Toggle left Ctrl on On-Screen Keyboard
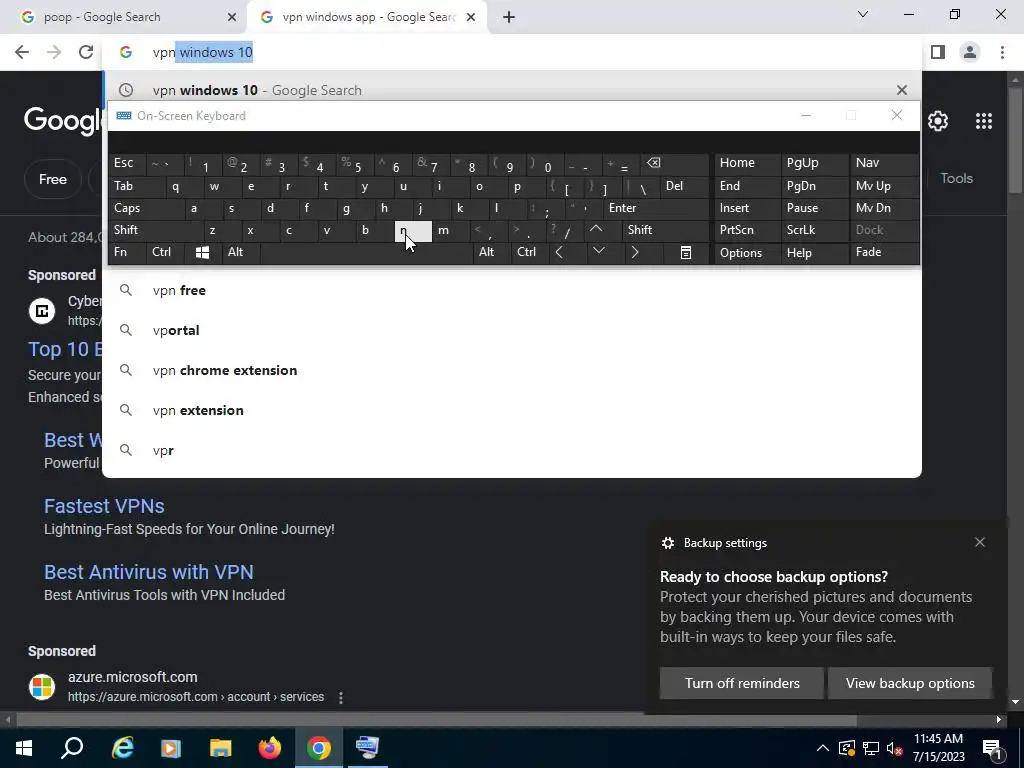Image resolution: width=1024 pixels, height=768 pixels. [166, 253]
